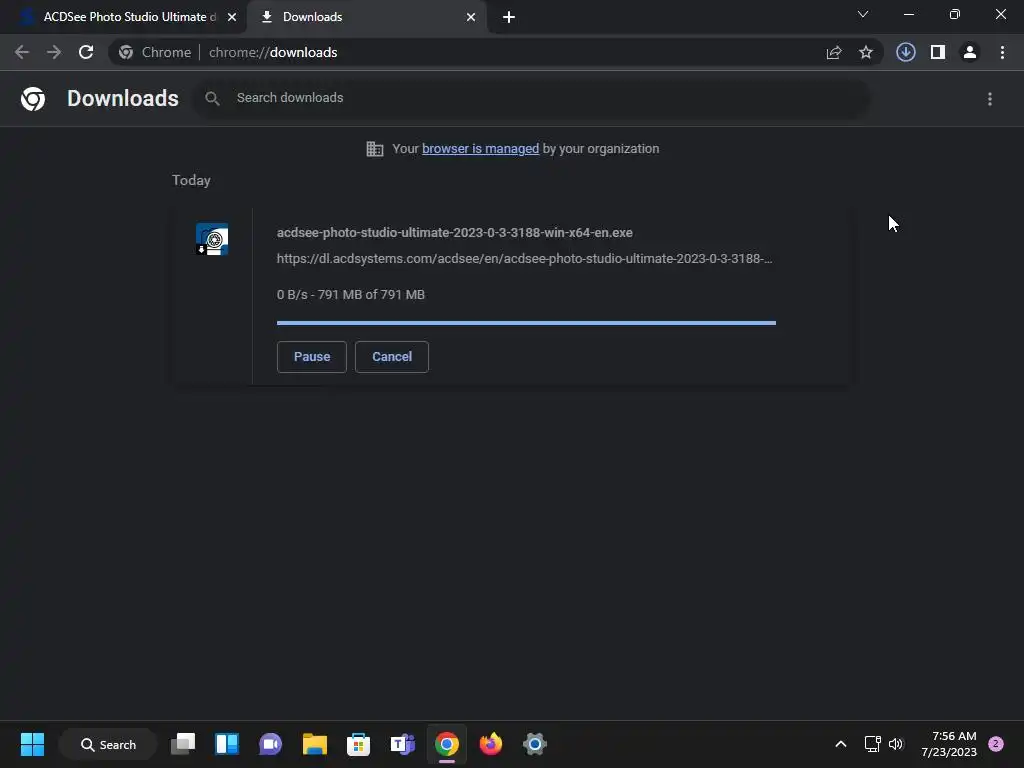
Task: Open Microsoft Teams from the taskbar
Action: (x=402, y=744)
